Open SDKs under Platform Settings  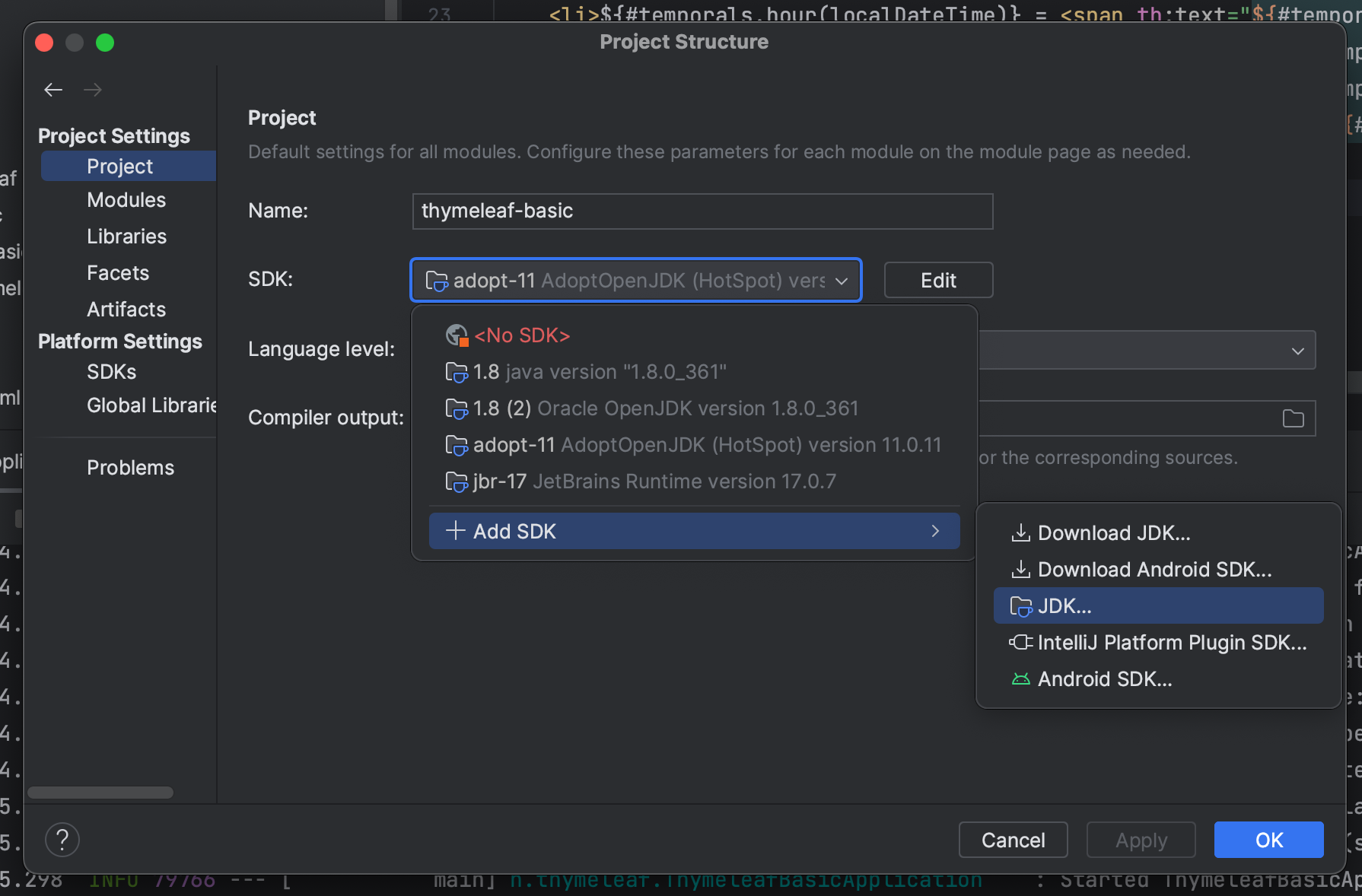[112, 372]
